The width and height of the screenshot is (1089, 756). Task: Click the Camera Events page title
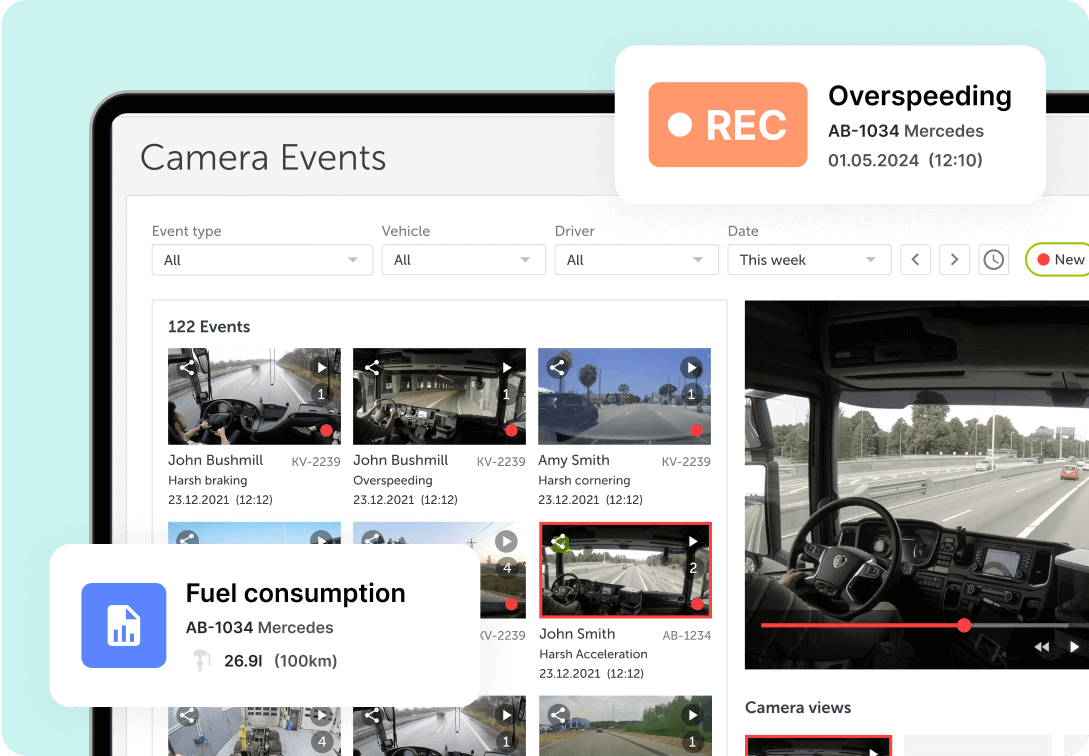point(263,158)
